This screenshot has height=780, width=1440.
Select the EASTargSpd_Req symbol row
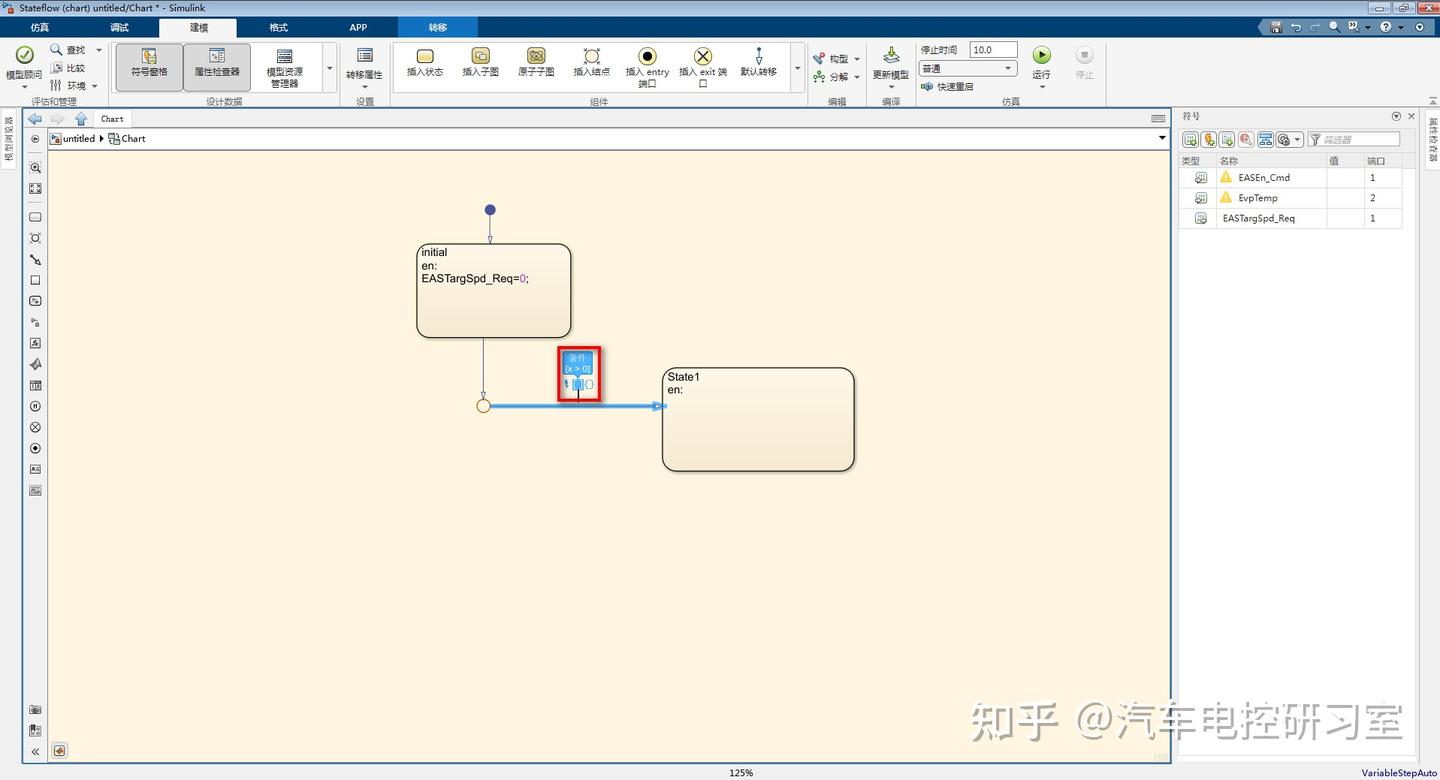click(1290, 218)
